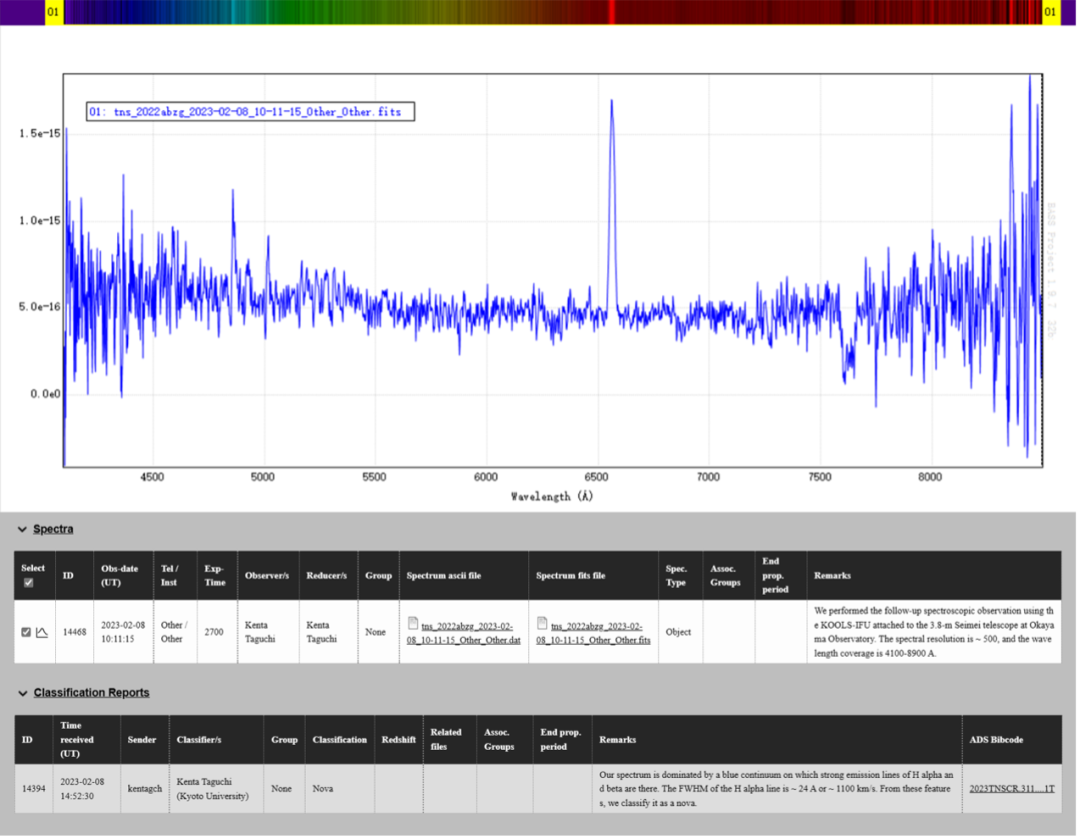Open the ADS Bibcode 2023TNSCR.311 link
Viewport: 1080px width, 839px height.
pos(1011,788)
